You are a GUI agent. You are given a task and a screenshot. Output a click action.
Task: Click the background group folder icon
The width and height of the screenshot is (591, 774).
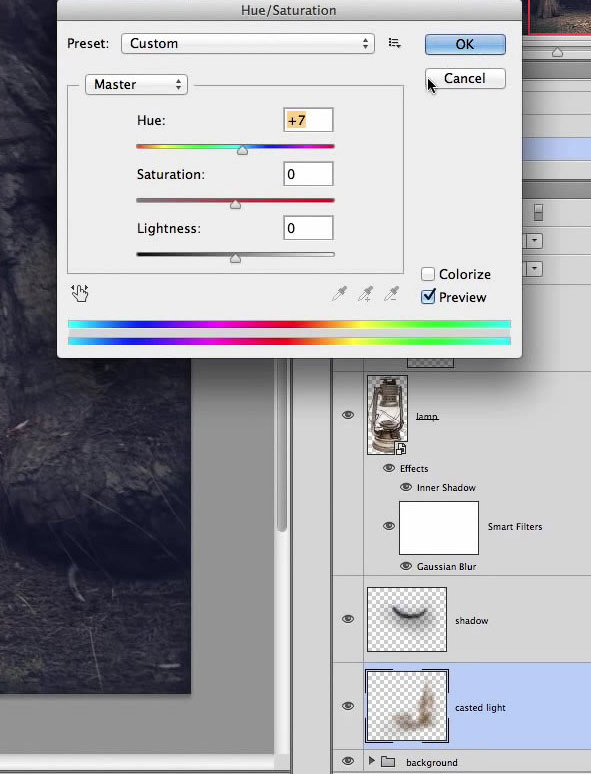388,762
